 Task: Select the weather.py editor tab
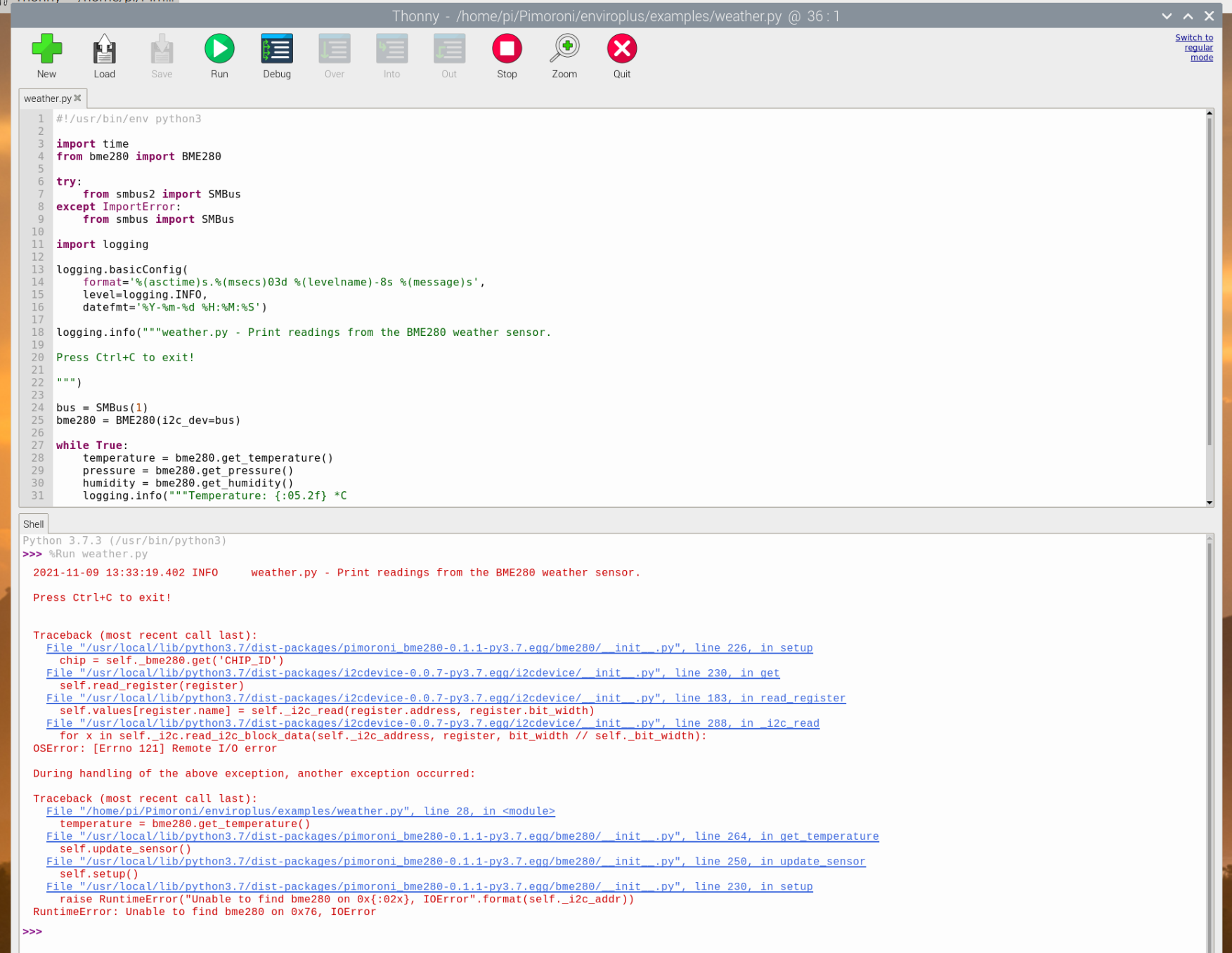46,98
